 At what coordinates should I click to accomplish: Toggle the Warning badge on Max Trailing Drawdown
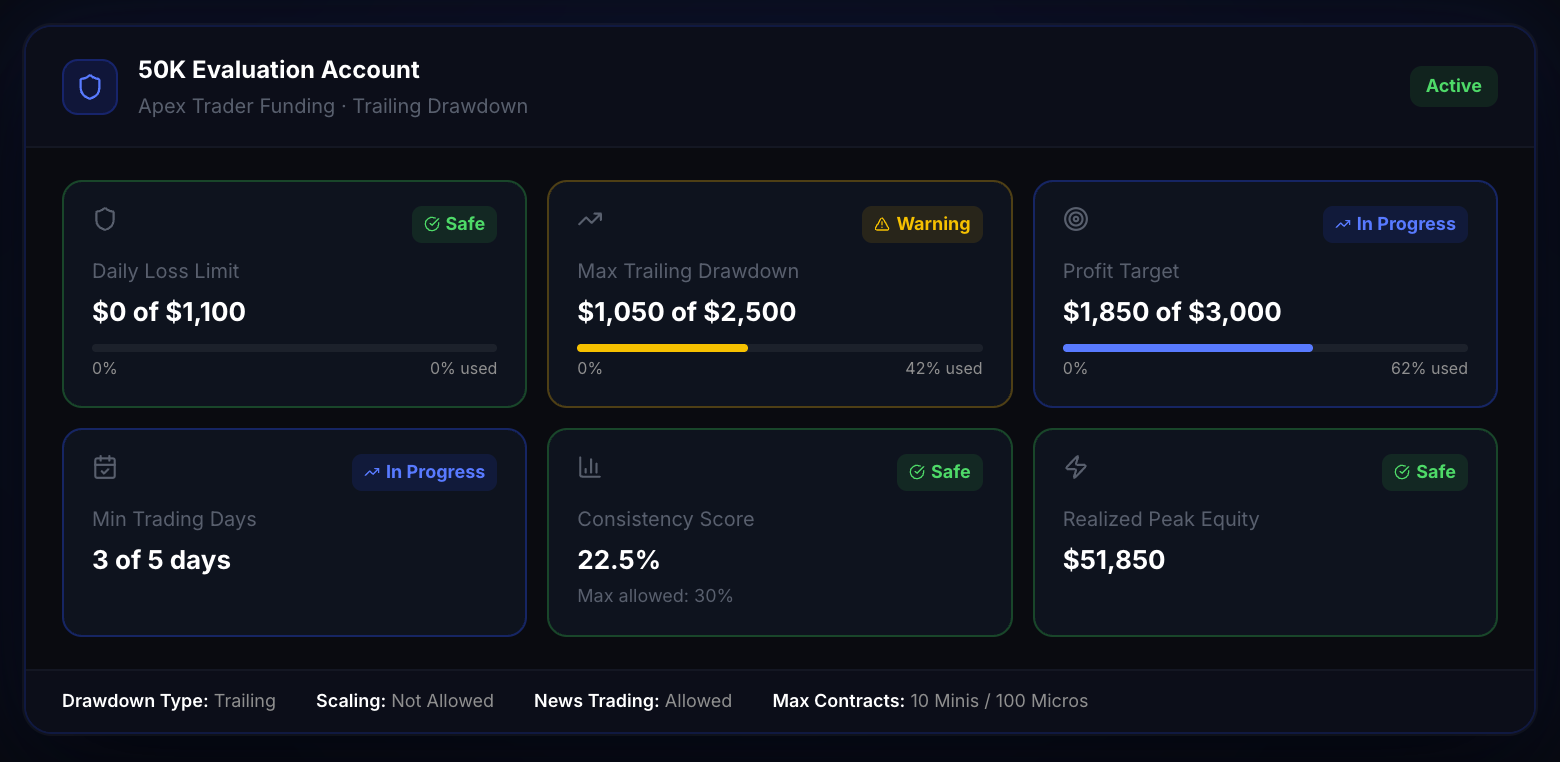(x=922, y=224)
